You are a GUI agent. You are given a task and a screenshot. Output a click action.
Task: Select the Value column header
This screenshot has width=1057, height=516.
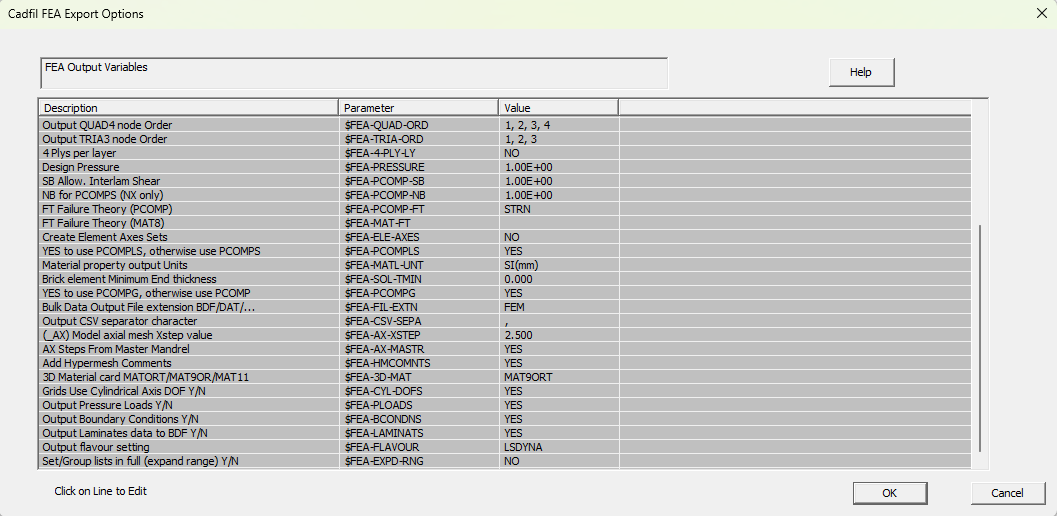(559, 108)
